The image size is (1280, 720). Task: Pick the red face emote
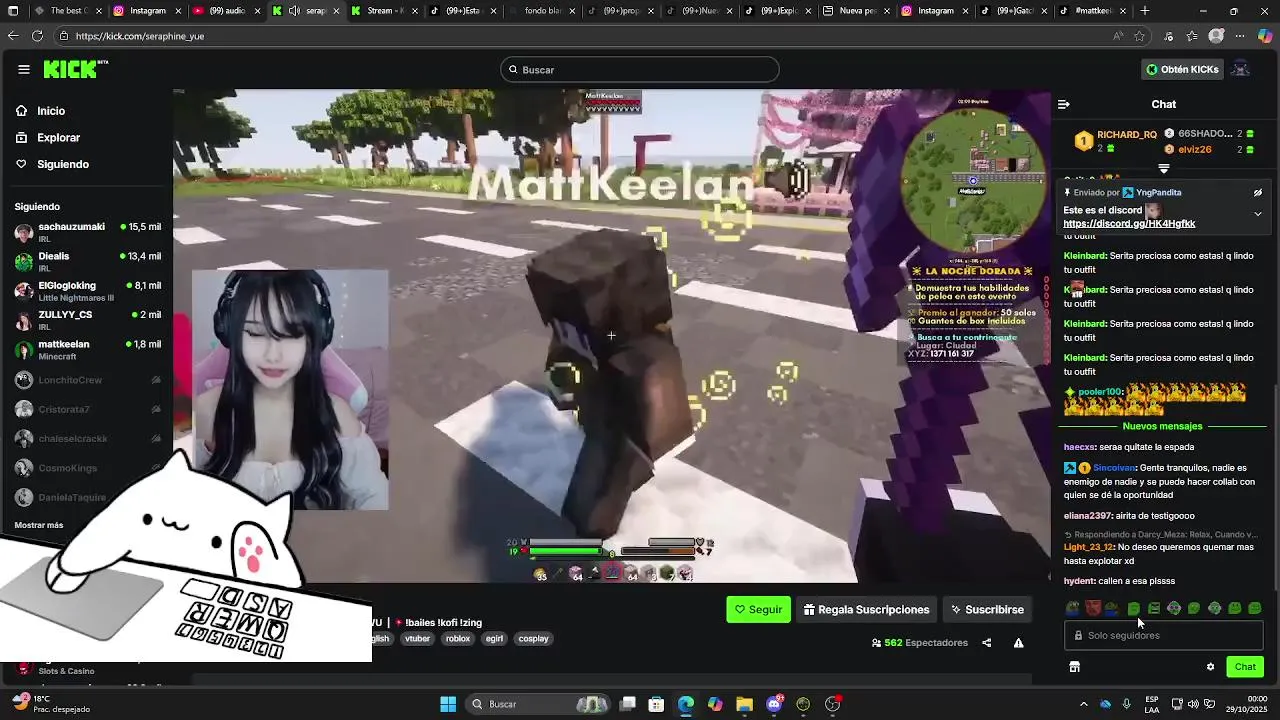1093,608
